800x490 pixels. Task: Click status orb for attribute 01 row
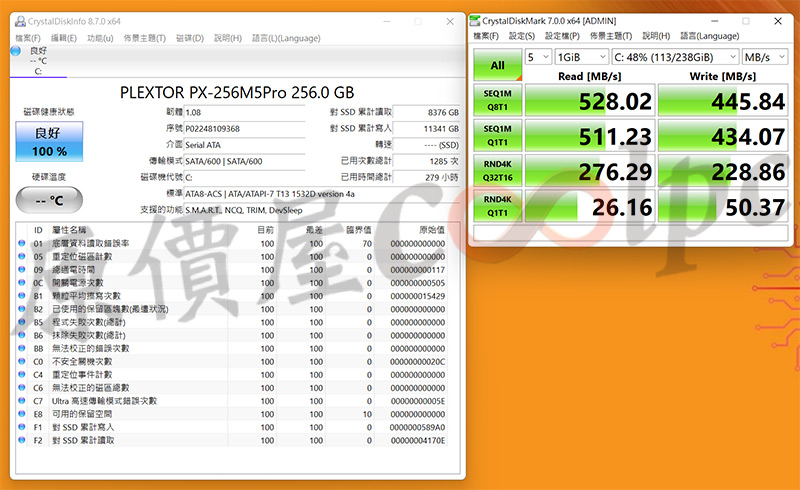point(21,243)
